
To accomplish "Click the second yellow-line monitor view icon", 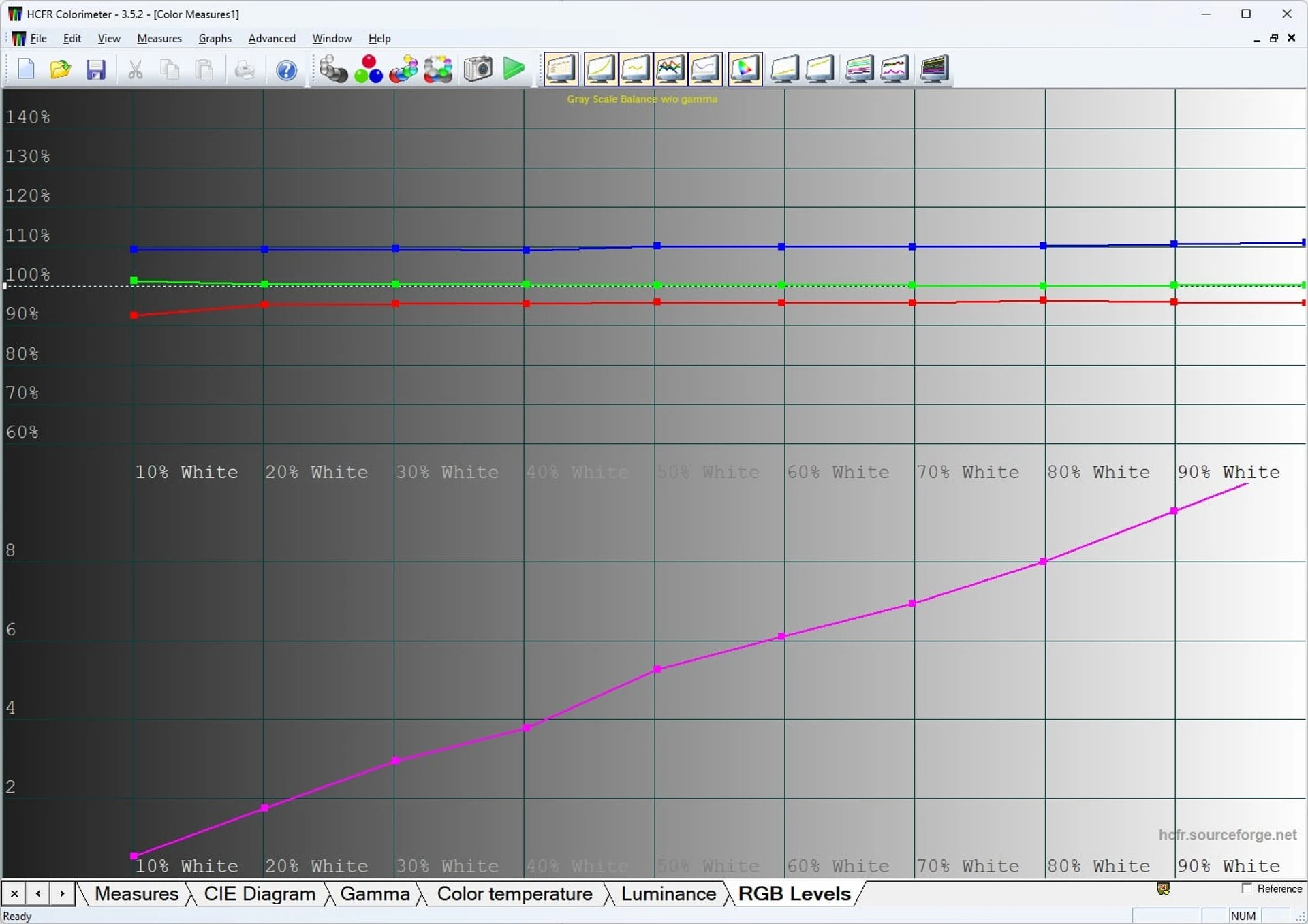I will (820, 69).
